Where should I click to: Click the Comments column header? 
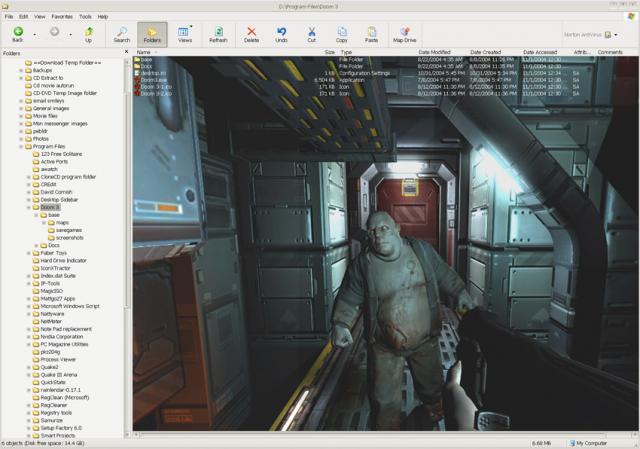click(610, 52)
